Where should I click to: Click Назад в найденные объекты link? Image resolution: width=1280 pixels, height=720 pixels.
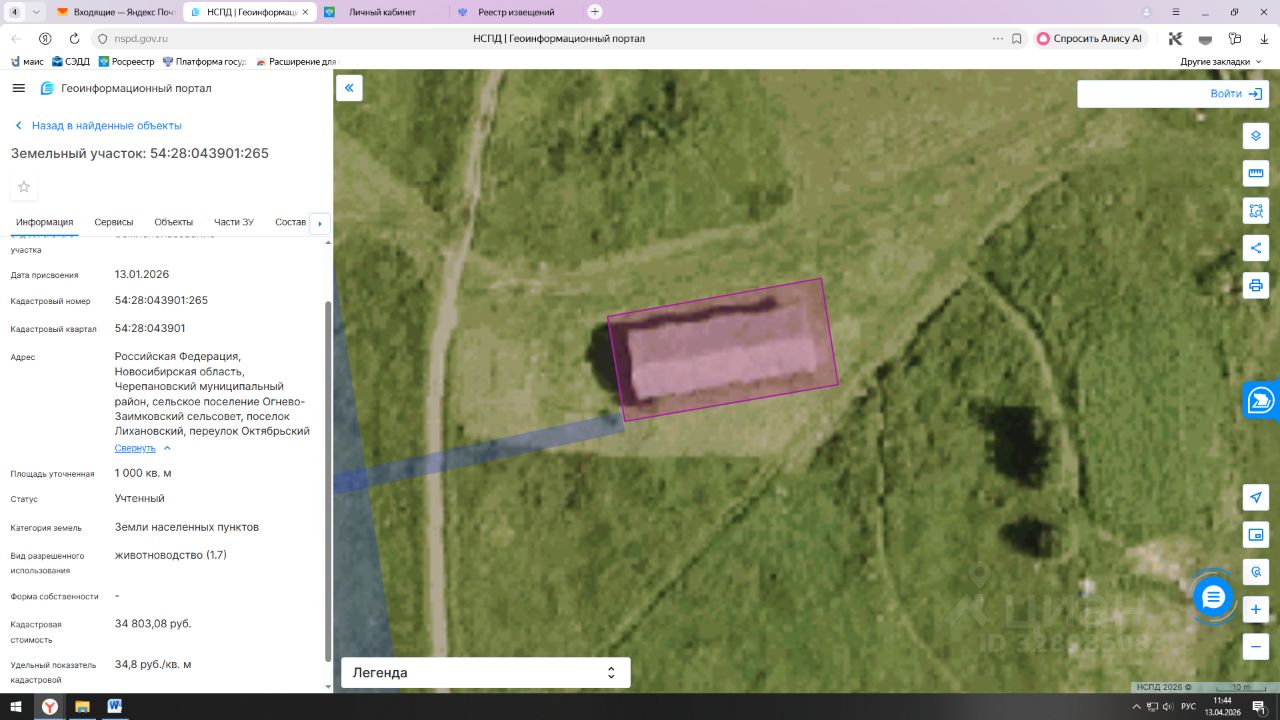pos(98,126)
